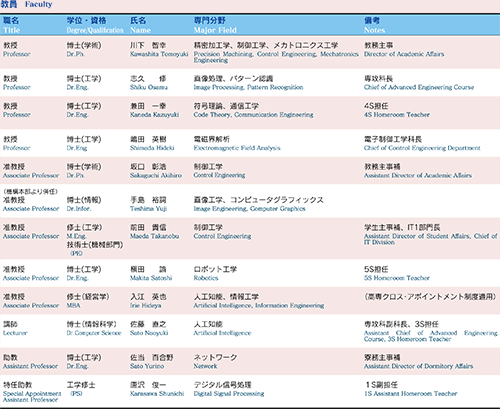The width and height of the screenshot is (500, 409).
Task: Click Maeda Takanobu name
Action: click(x=154, y=236)
